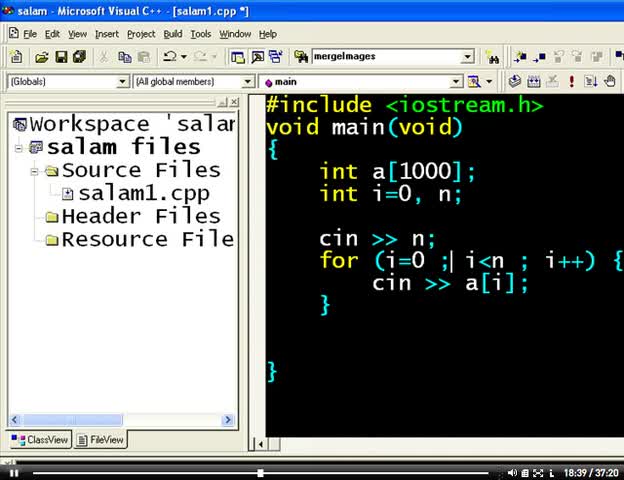Viewport: 624px width, 480px height.
Task: Click the Open file folder icon
Action: click(x=41, y=57)
